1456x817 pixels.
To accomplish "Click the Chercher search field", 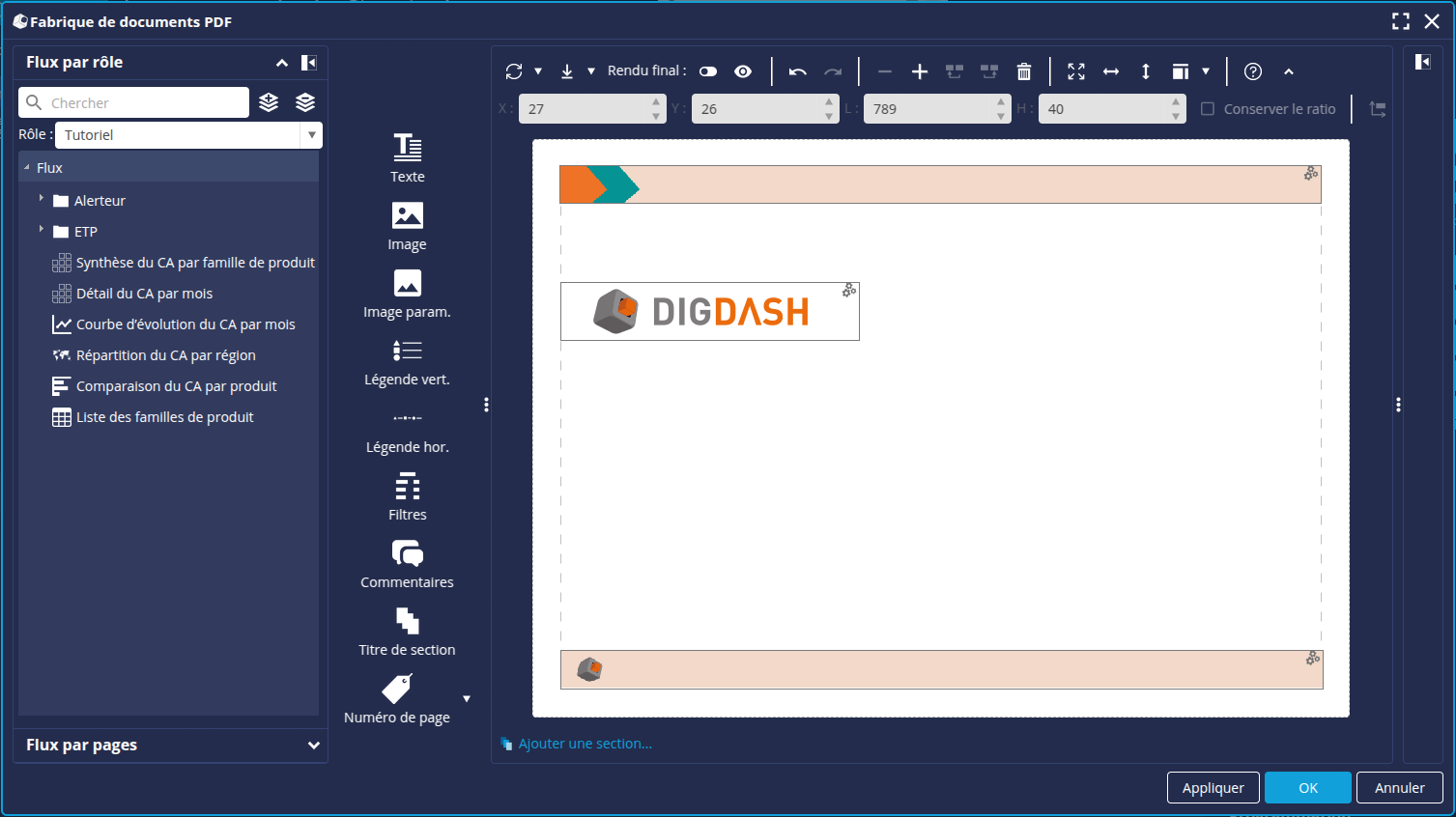I will coord(145,102).
